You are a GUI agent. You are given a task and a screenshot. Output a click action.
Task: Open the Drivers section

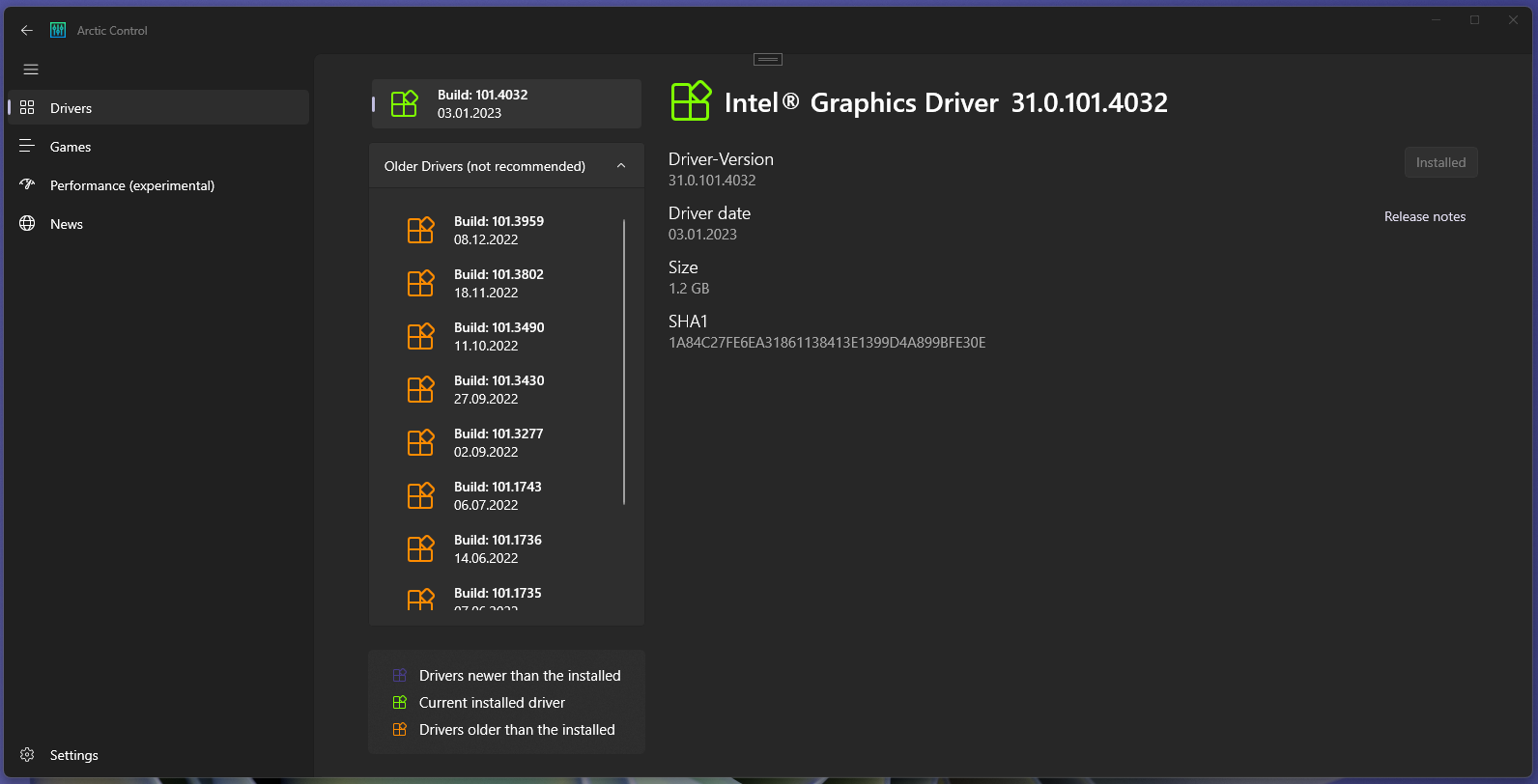tap(158, 107)
